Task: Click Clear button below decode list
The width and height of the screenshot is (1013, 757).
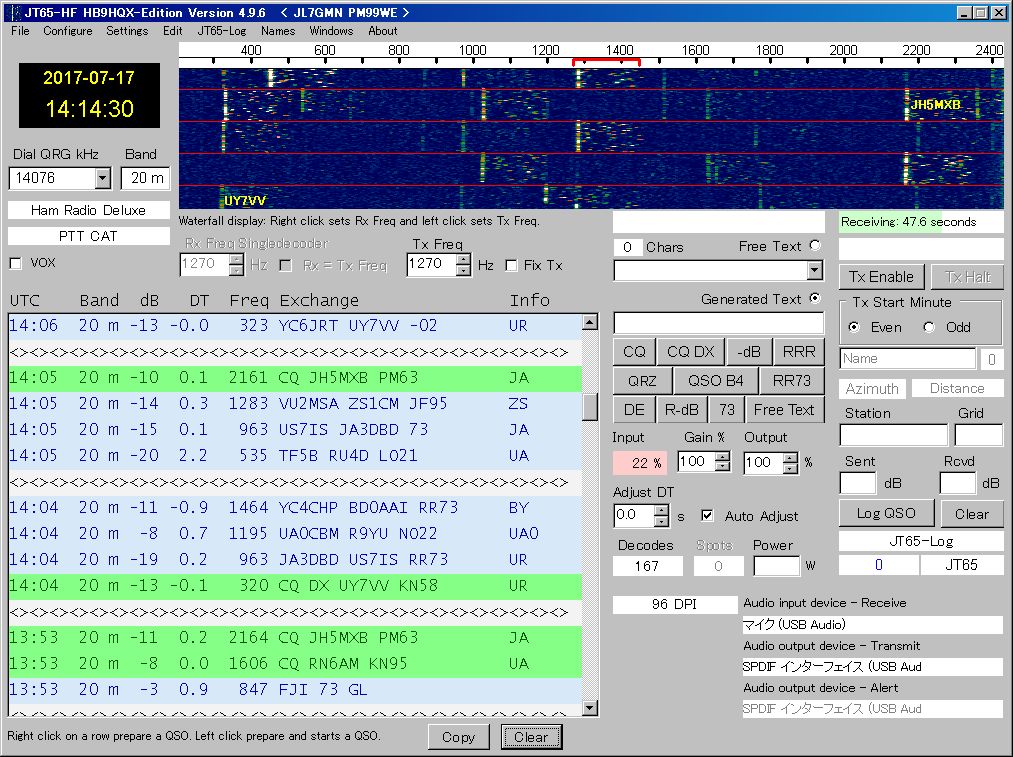Action: (531, 737)
